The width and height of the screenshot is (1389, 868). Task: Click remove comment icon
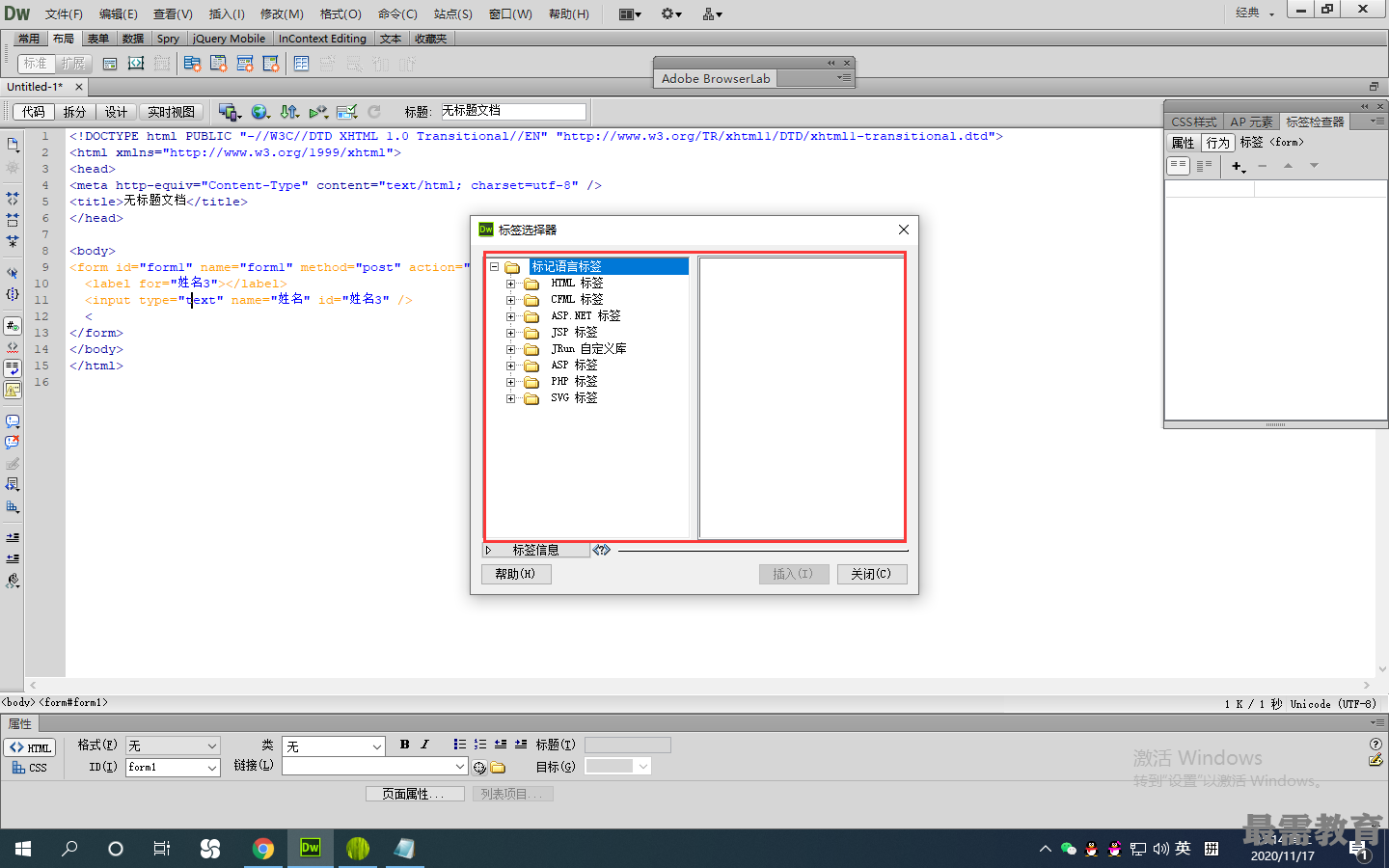13,443
